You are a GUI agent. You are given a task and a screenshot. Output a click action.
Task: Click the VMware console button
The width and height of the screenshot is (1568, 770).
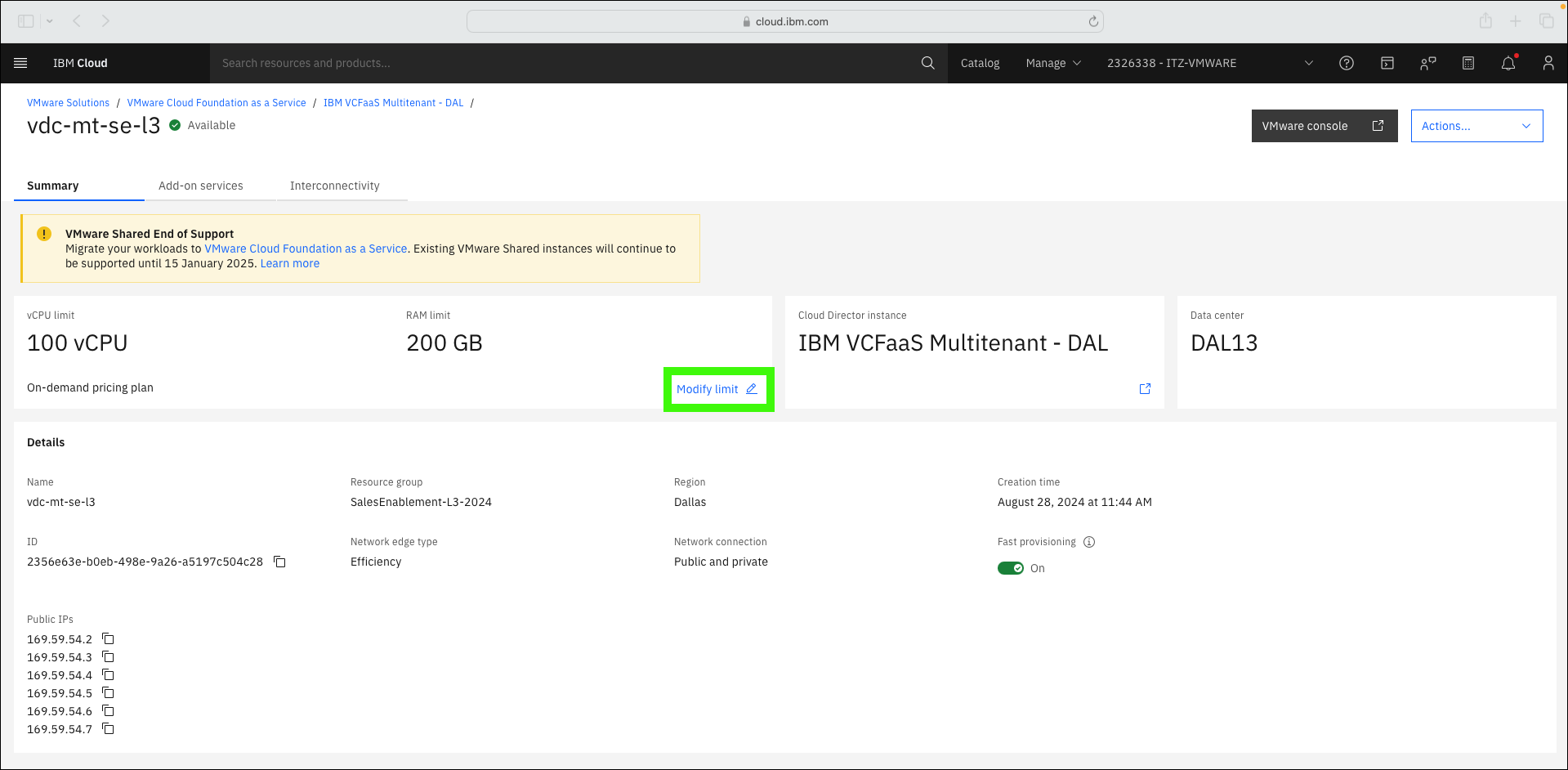(x=1325, y=126)
